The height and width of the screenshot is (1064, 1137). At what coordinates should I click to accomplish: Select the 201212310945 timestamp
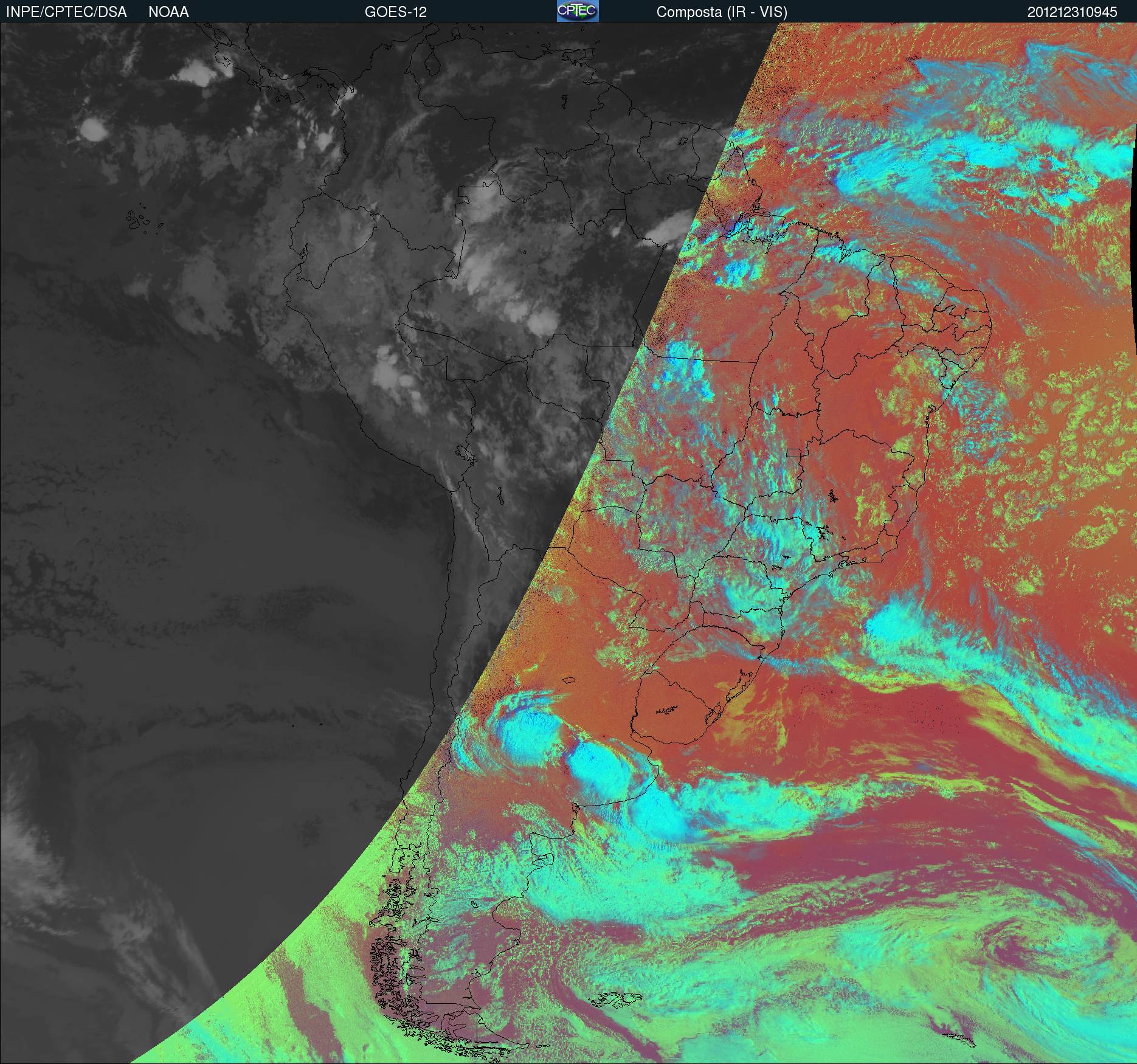coord(1072,12)
